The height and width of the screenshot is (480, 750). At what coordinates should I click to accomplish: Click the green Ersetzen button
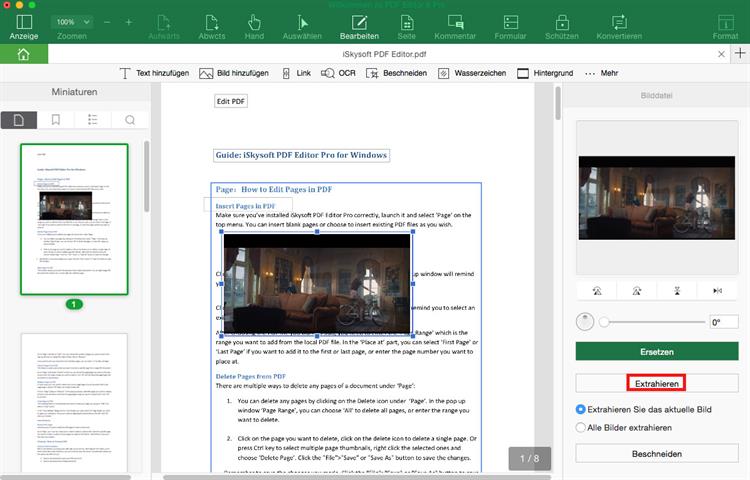click(657, 351)
